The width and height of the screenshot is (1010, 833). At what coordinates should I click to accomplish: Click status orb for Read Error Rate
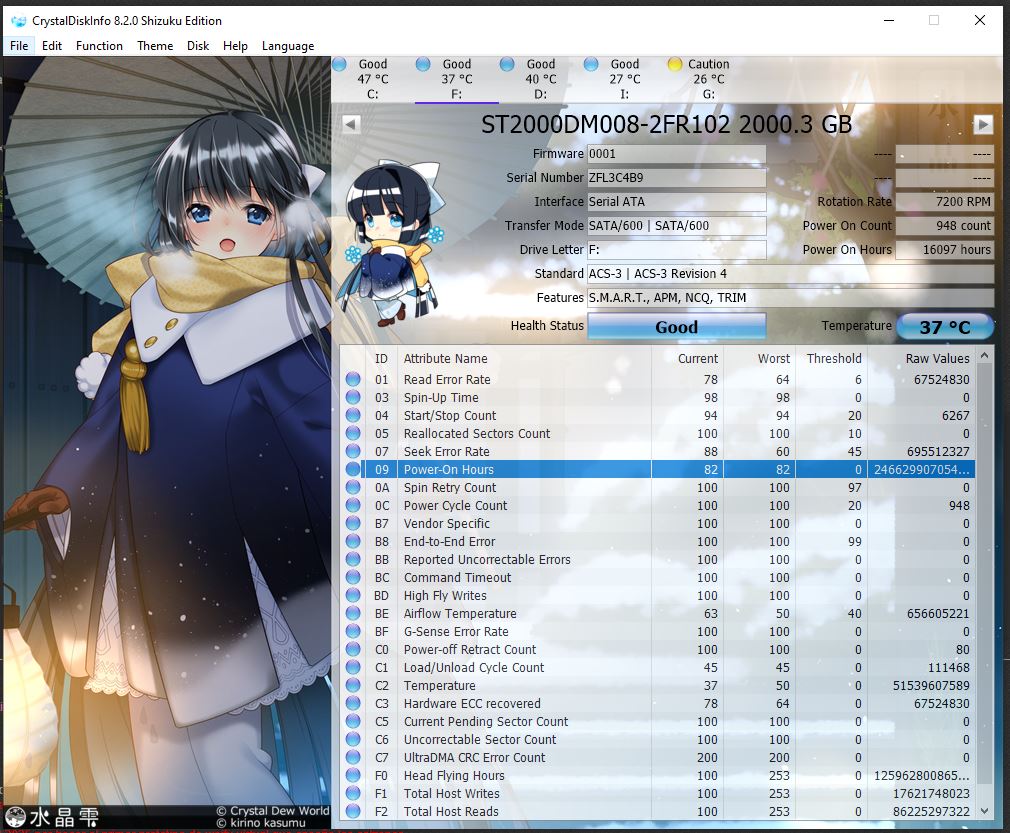pyautogui.click(x=353, y=380)
